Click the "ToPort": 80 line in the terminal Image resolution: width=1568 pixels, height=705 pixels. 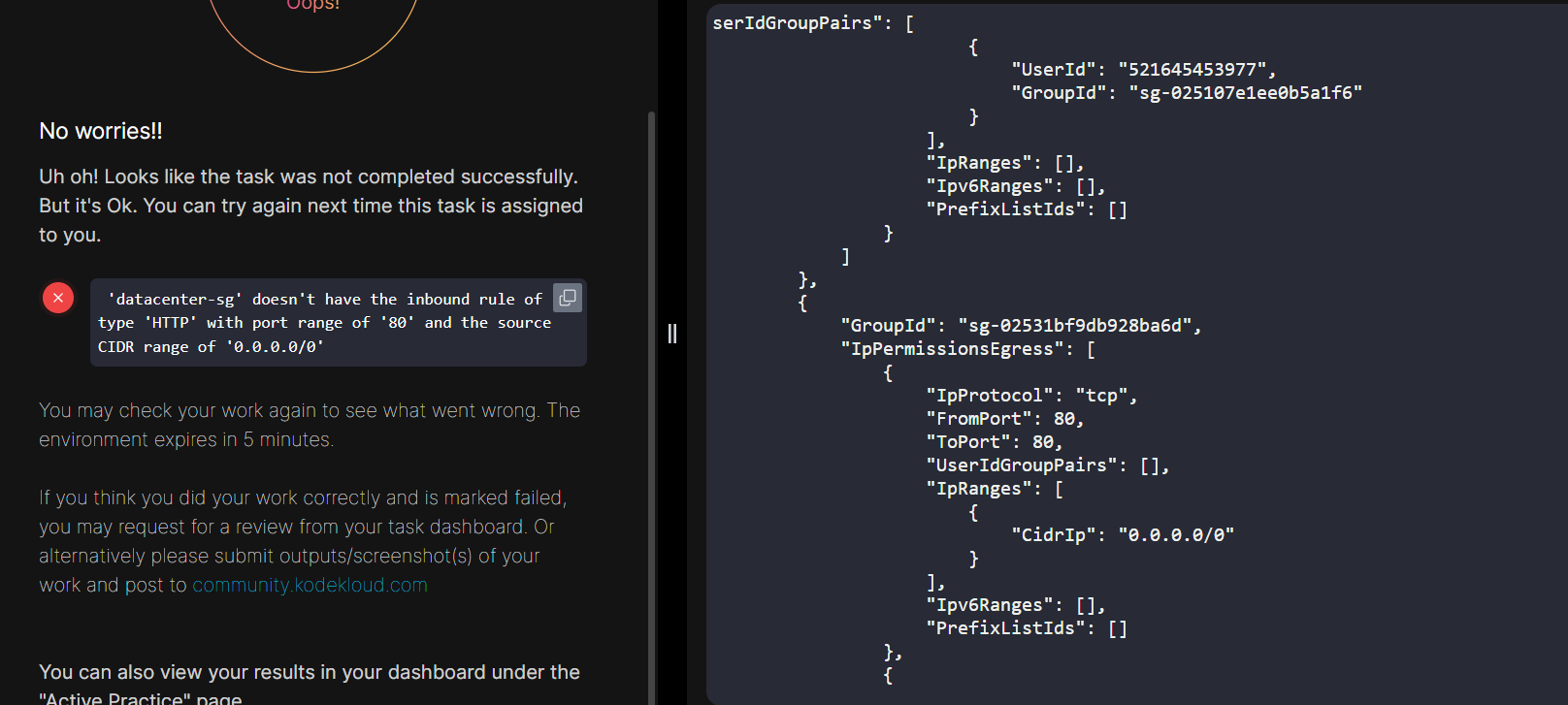coord(994,442)
